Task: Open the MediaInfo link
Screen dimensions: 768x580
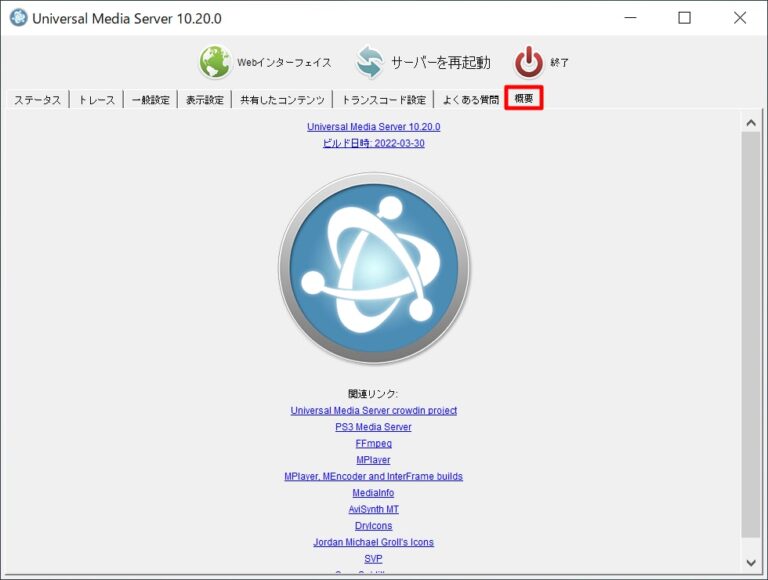Action: tap(373, 493)
